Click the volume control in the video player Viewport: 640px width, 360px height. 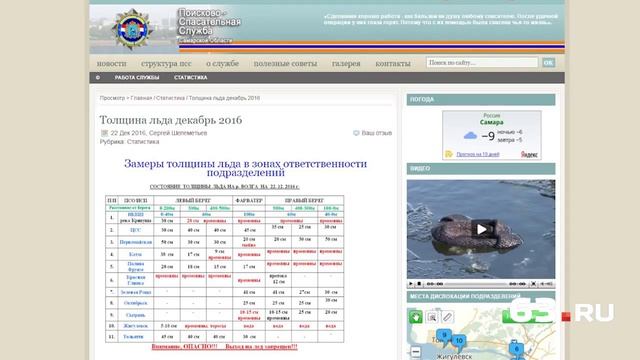click(x=547, y=284)
